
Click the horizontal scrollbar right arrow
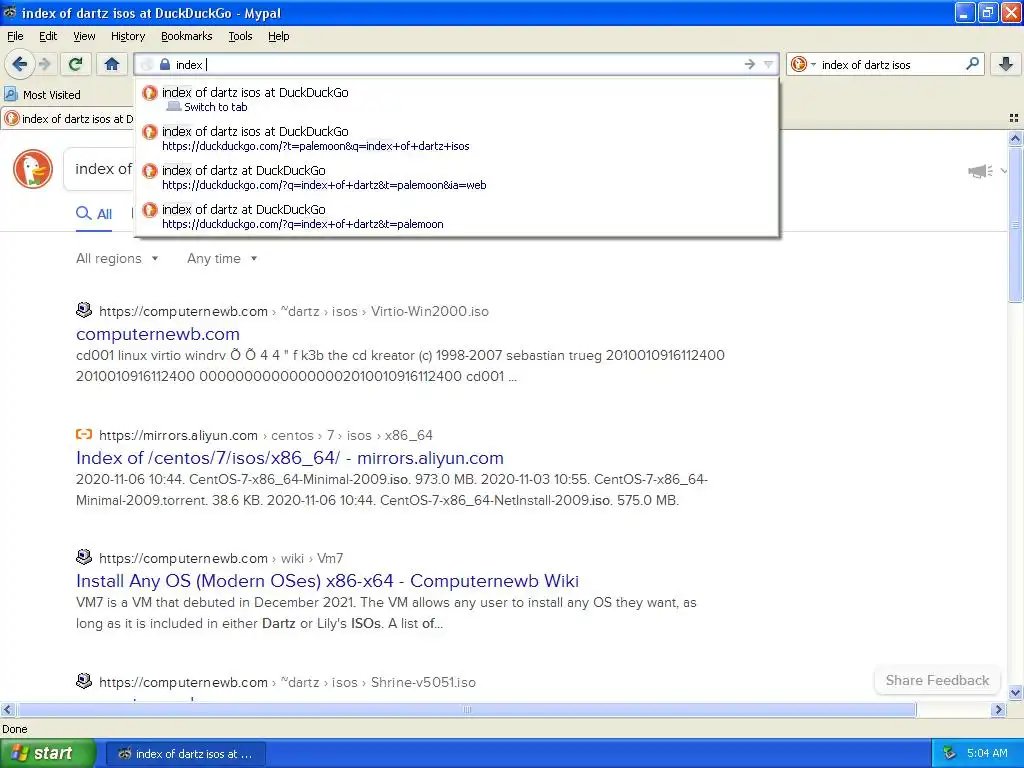coord(999,709)
